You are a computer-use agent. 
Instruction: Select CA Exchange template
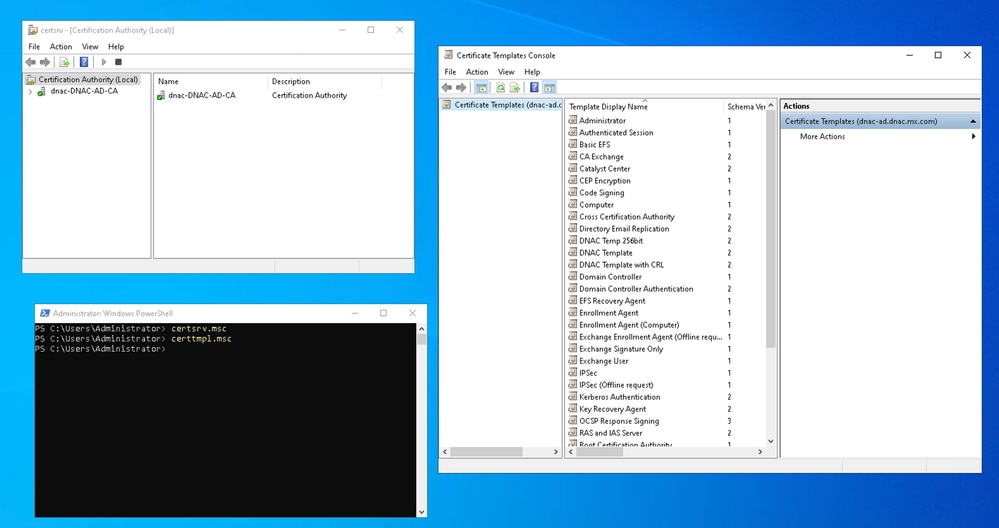(x=601, y=157)
